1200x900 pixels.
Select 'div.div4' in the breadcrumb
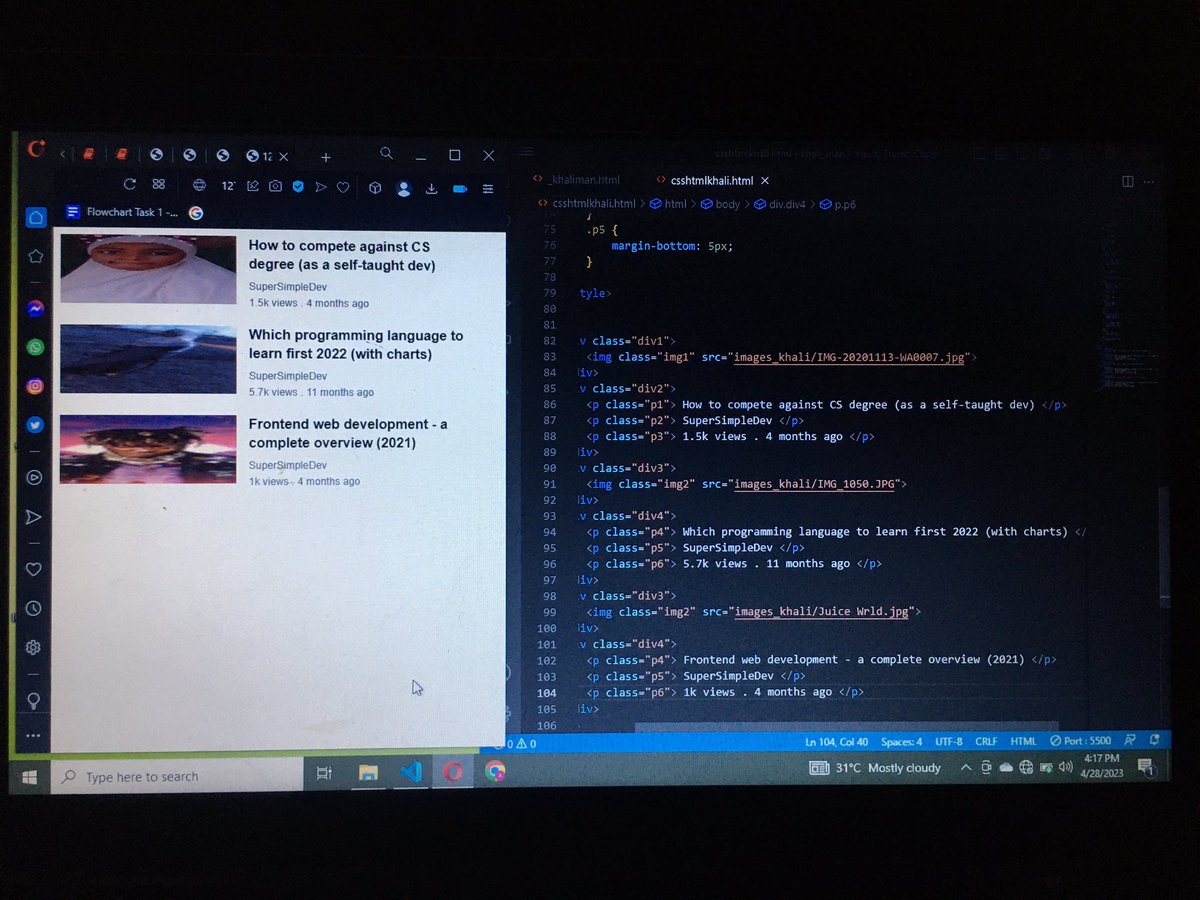[787, 204]
